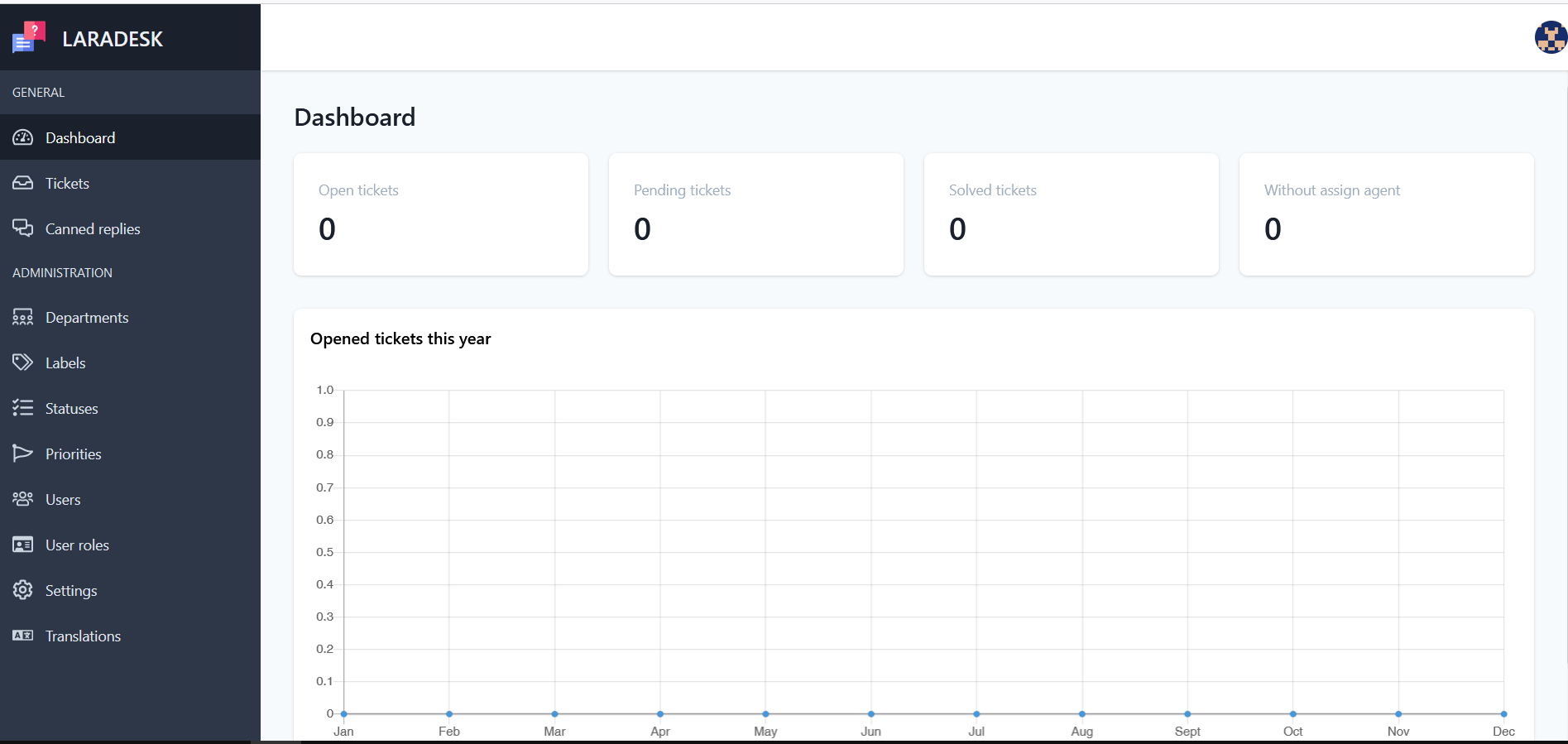This screenshot has width=1568, height=744.
Task: Click the June data point on chart
Action: click(871, 713)
